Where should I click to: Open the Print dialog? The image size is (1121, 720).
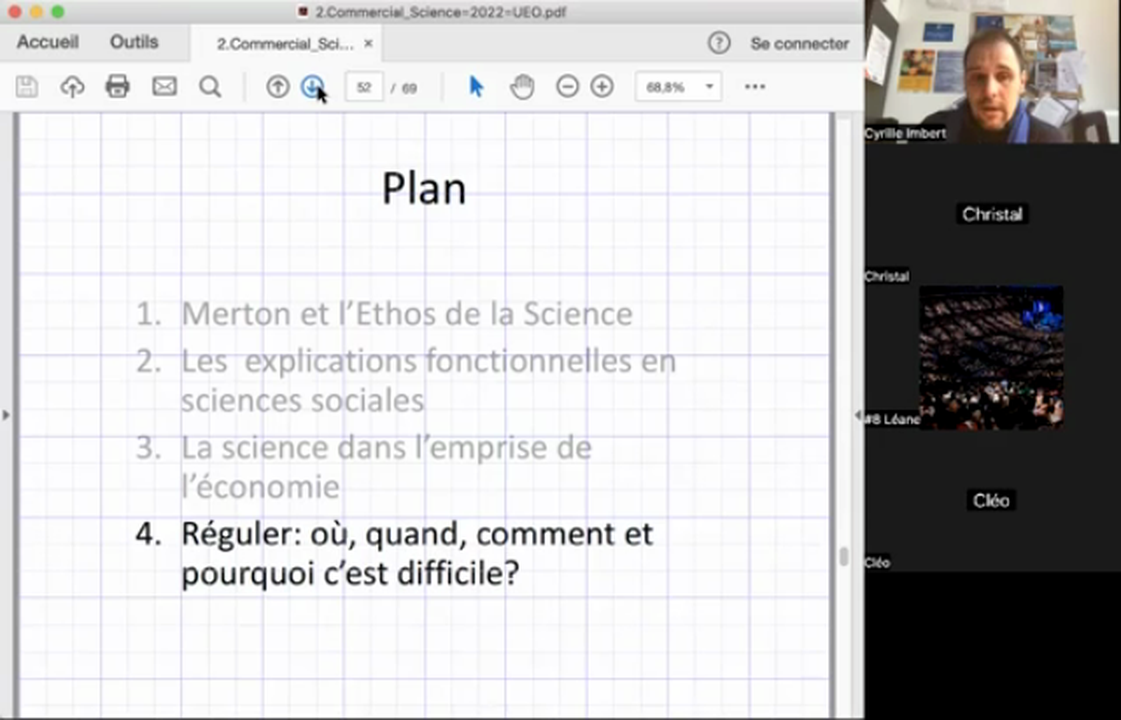pyautogui.click(x=117, y=87)
